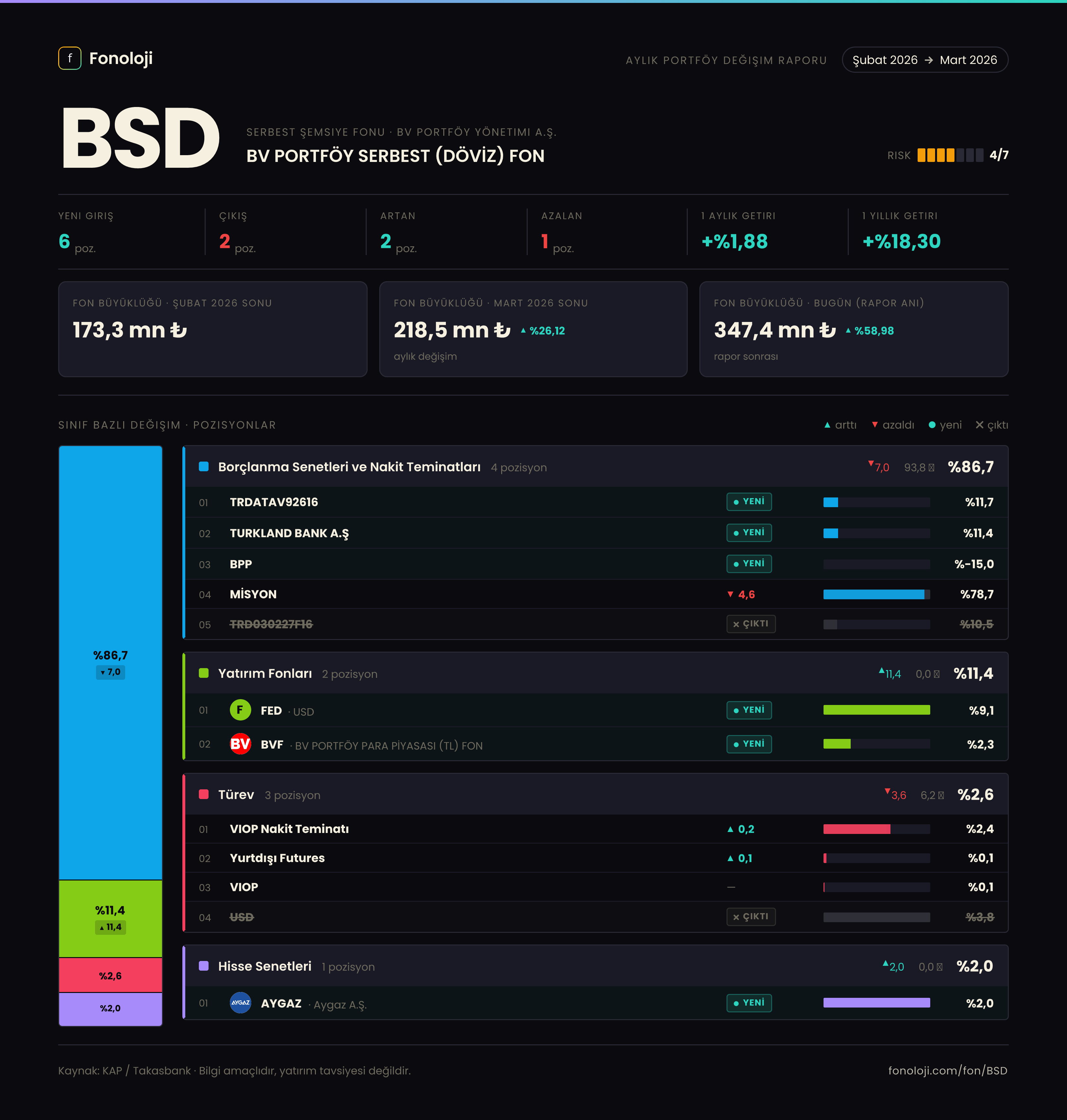Image resolution: width=1067 pixels, height=1120 pixels.
Task: Click the Fonoloji brand name
Action: pos(121,58)
